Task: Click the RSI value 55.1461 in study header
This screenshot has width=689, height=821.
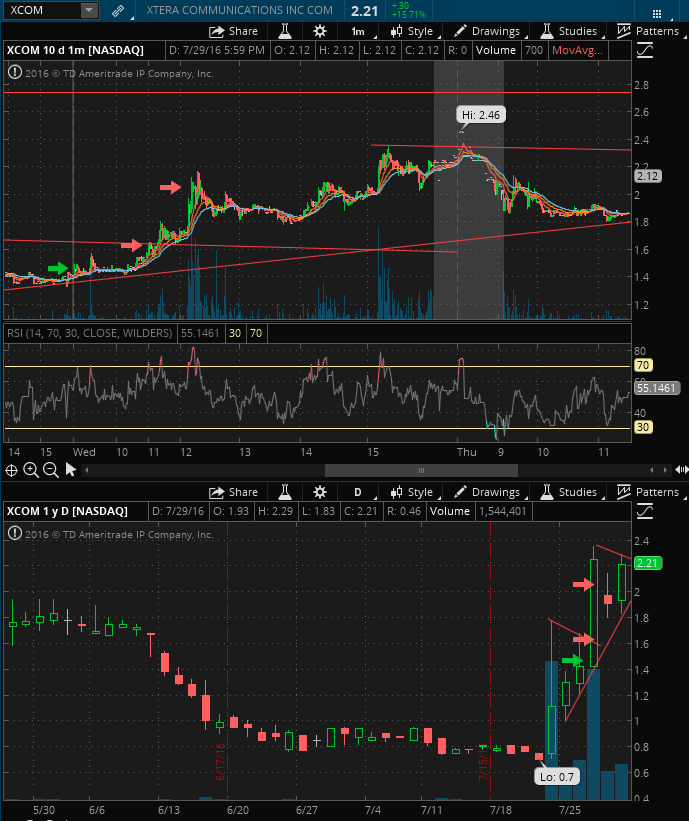Action: pyautogui.click(x=200, y=333)
